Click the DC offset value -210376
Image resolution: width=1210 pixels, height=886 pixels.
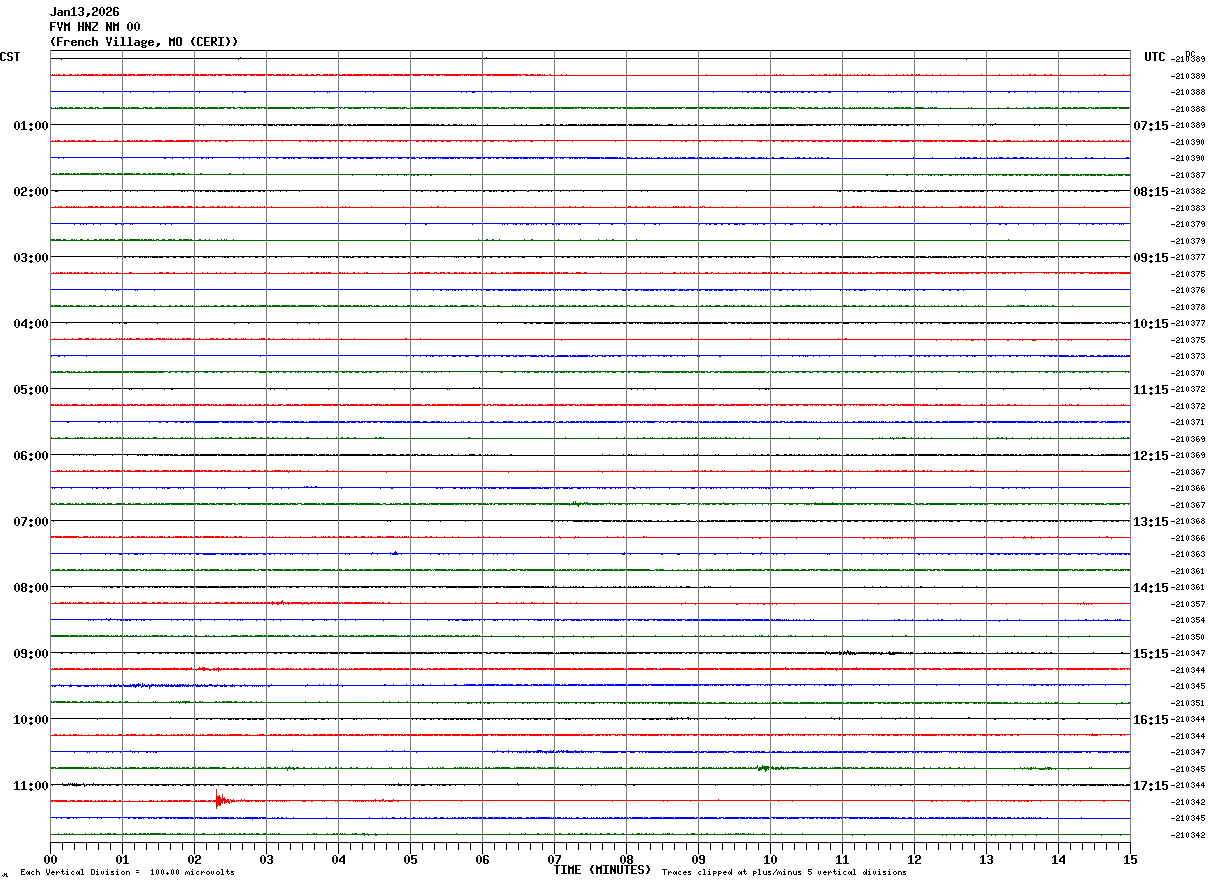(x=1188, y=290)
